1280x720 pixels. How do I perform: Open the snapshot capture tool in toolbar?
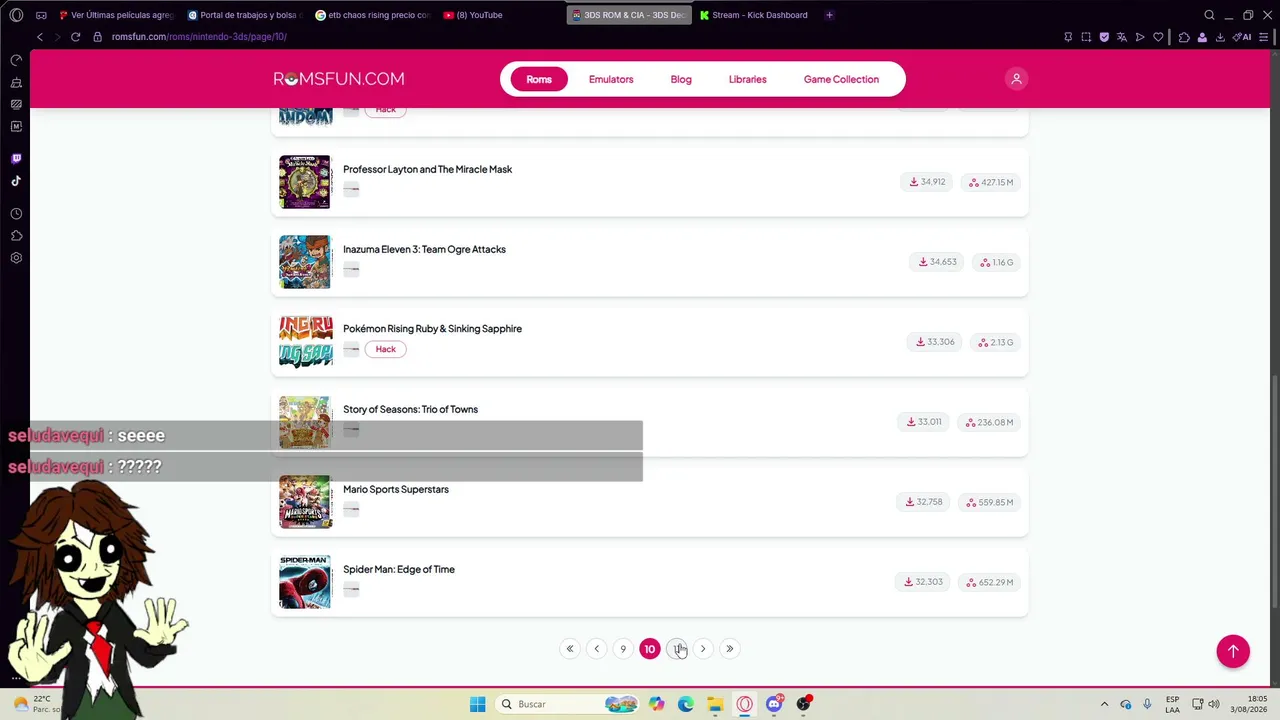click(1086, 37)
